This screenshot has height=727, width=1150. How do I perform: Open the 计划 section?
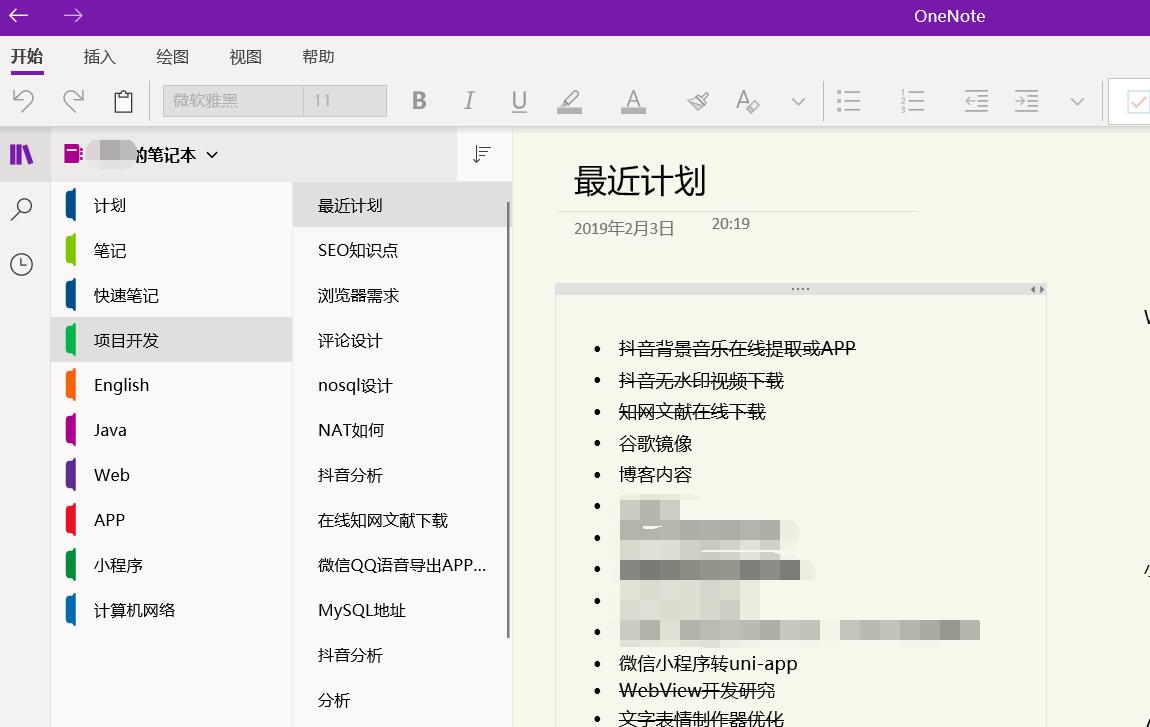pos(172,205)
